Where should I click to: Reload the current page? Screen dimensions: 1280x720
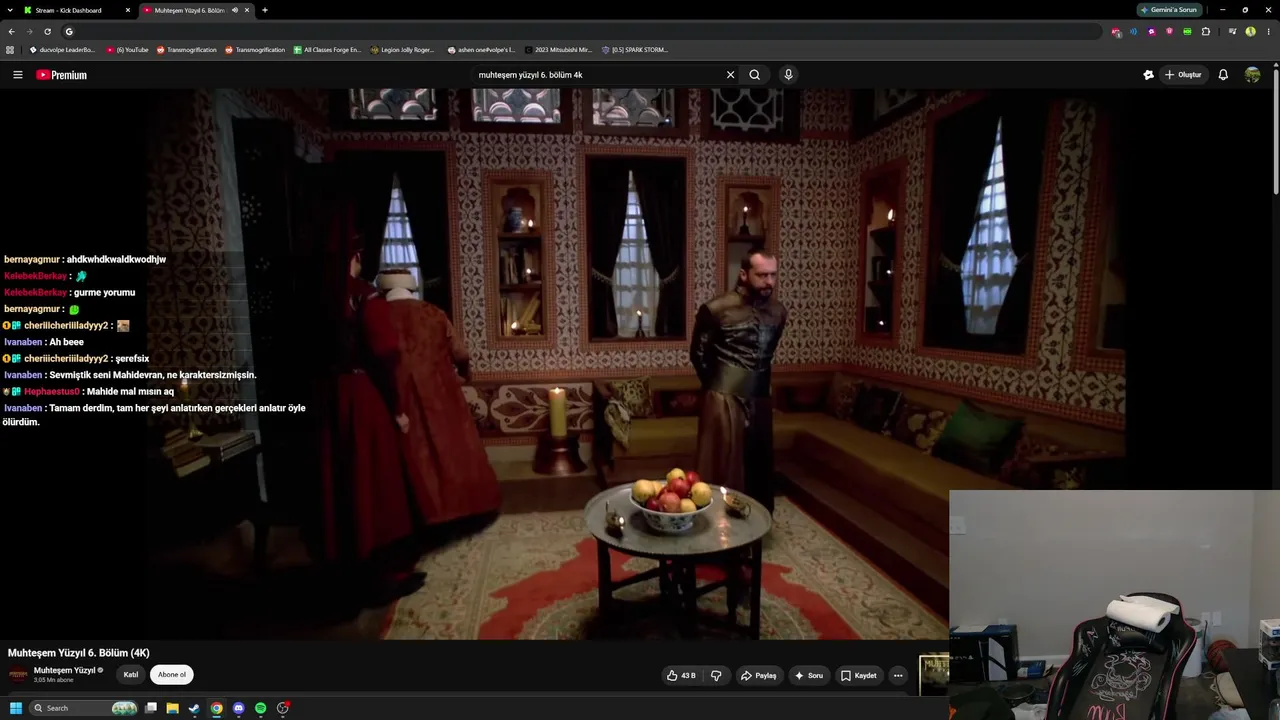click(x=47, y=31)
